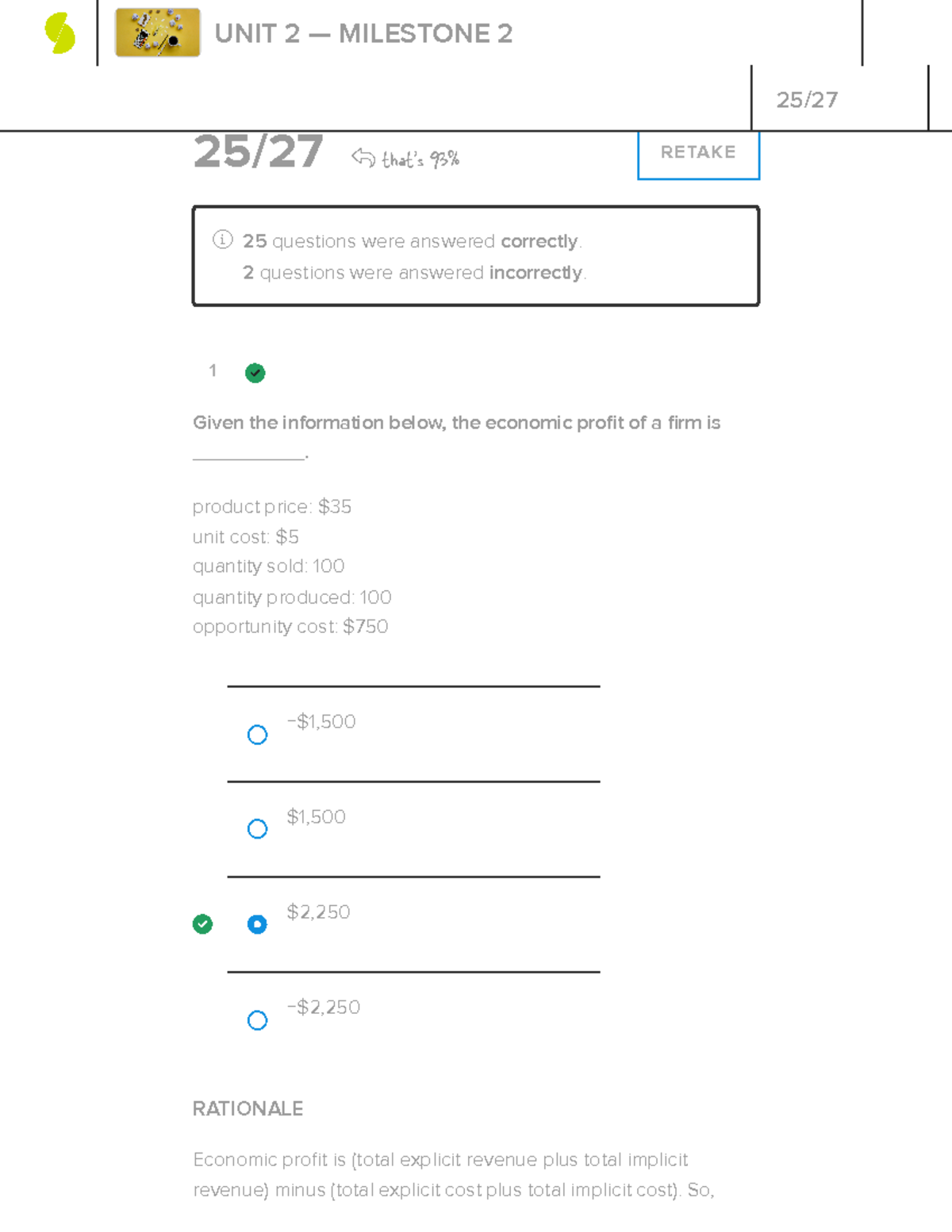Click the Unit 2 — Milestone 2 title
Image resolution: width=952 pixels, height=1232 pixels.
click(363, 34)
